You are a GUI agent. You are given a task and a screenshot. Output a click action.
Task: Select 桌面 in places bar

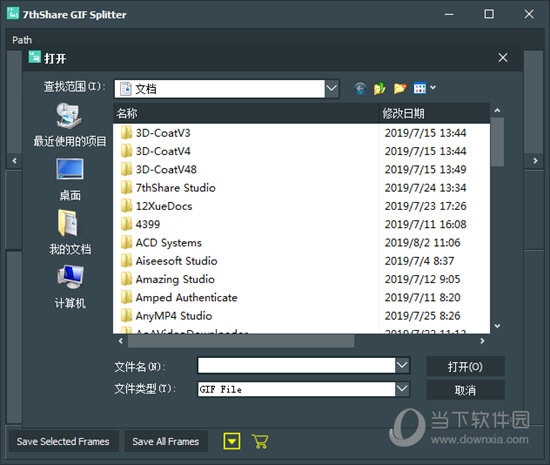(69, 179)
